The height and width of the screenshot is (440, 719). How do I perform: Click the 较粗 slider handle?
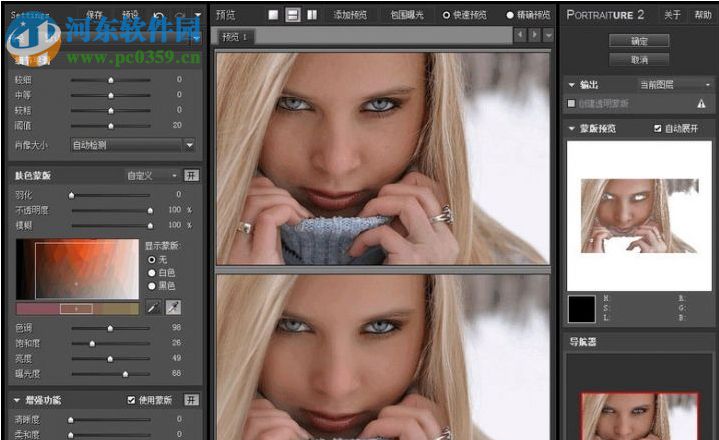[x=111, y=110]
